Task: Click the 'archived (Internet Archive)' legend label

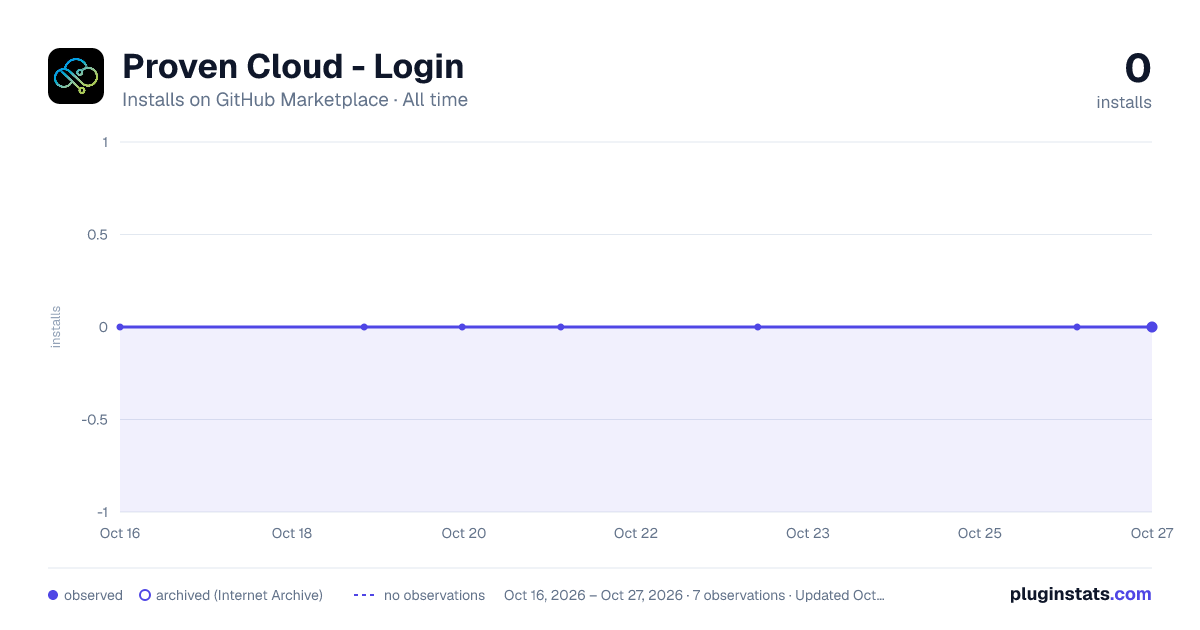Action: [x=239, y=595]
